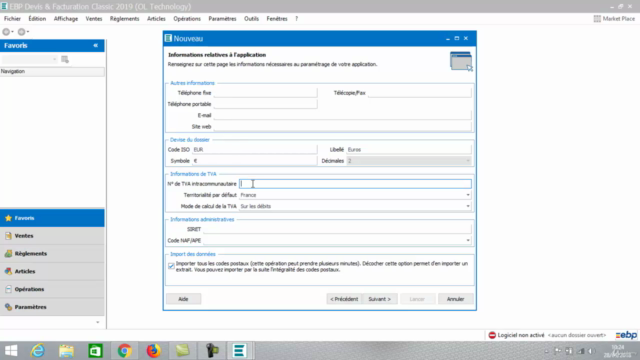Screen dimensions: 640x360
Task: Click the Code ISO field
Action: 254,149
